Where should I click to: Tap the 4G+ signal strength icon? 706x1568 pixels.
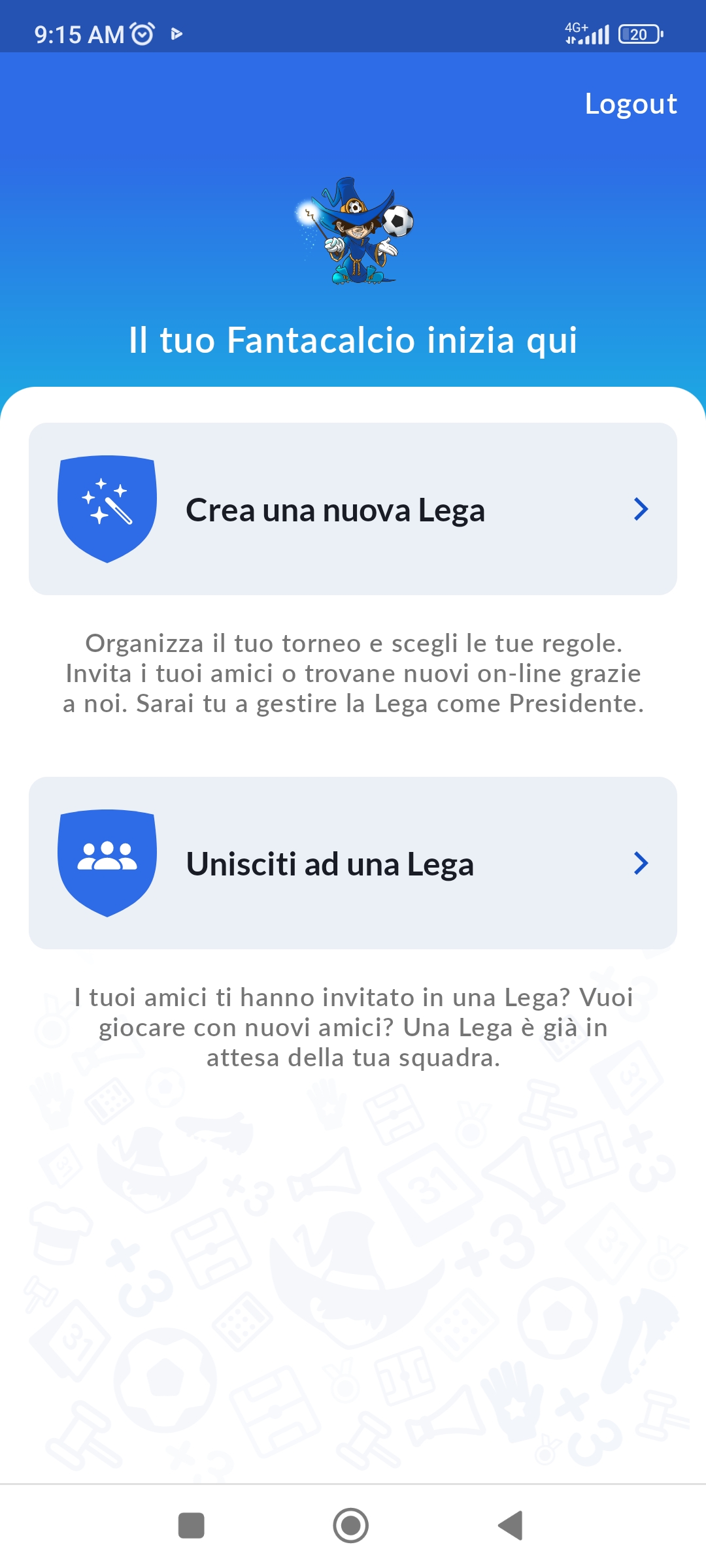click(587, 33)
